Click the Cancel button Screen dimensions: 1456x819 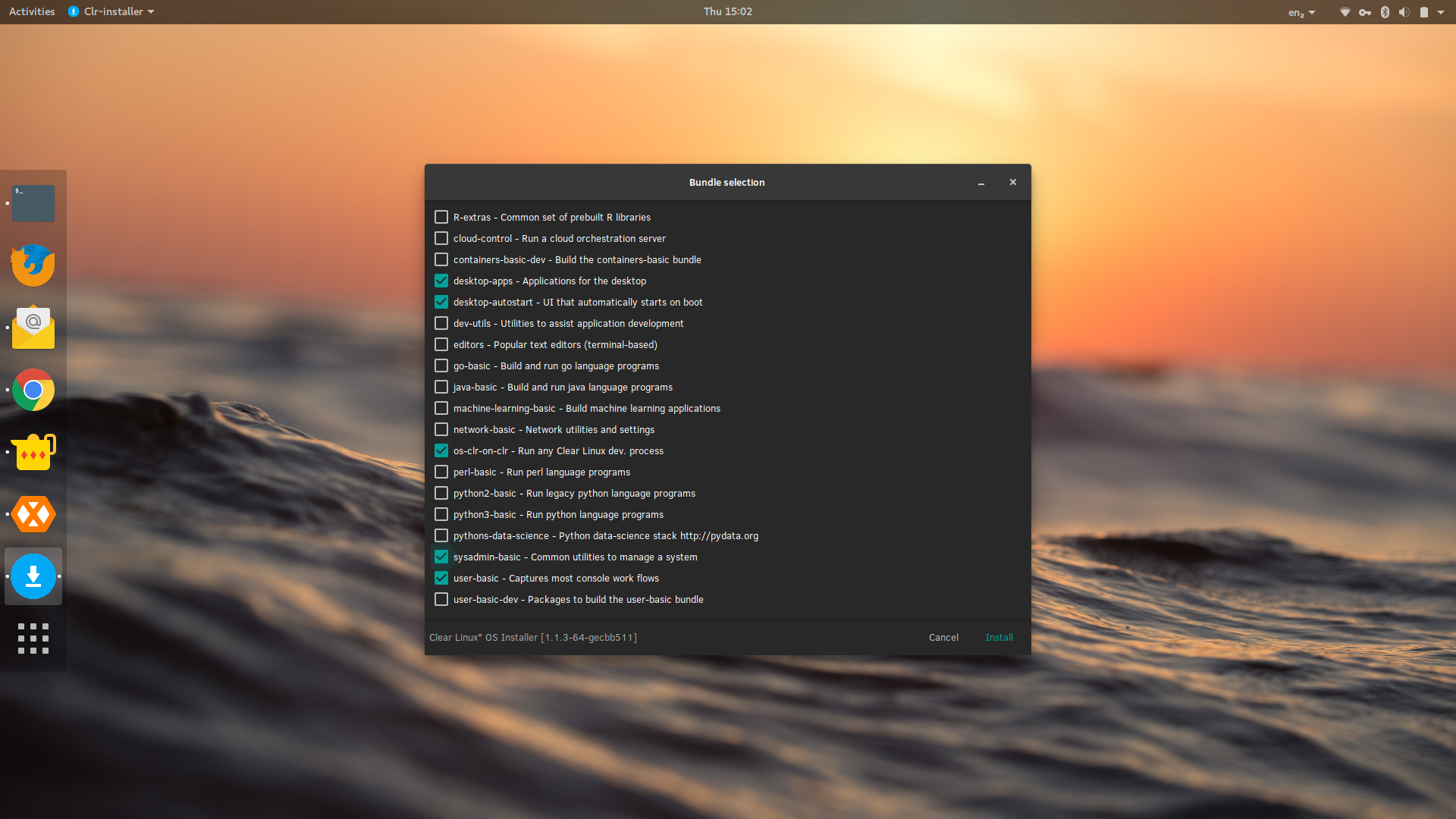[943, 638]
